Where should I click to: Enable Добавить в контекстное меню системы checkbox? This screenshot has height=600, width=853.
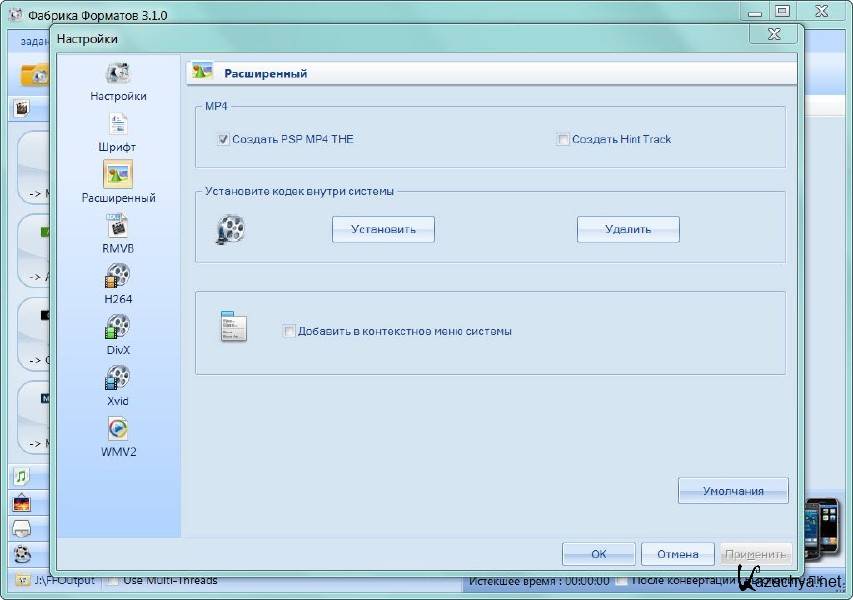coord(289,331)
